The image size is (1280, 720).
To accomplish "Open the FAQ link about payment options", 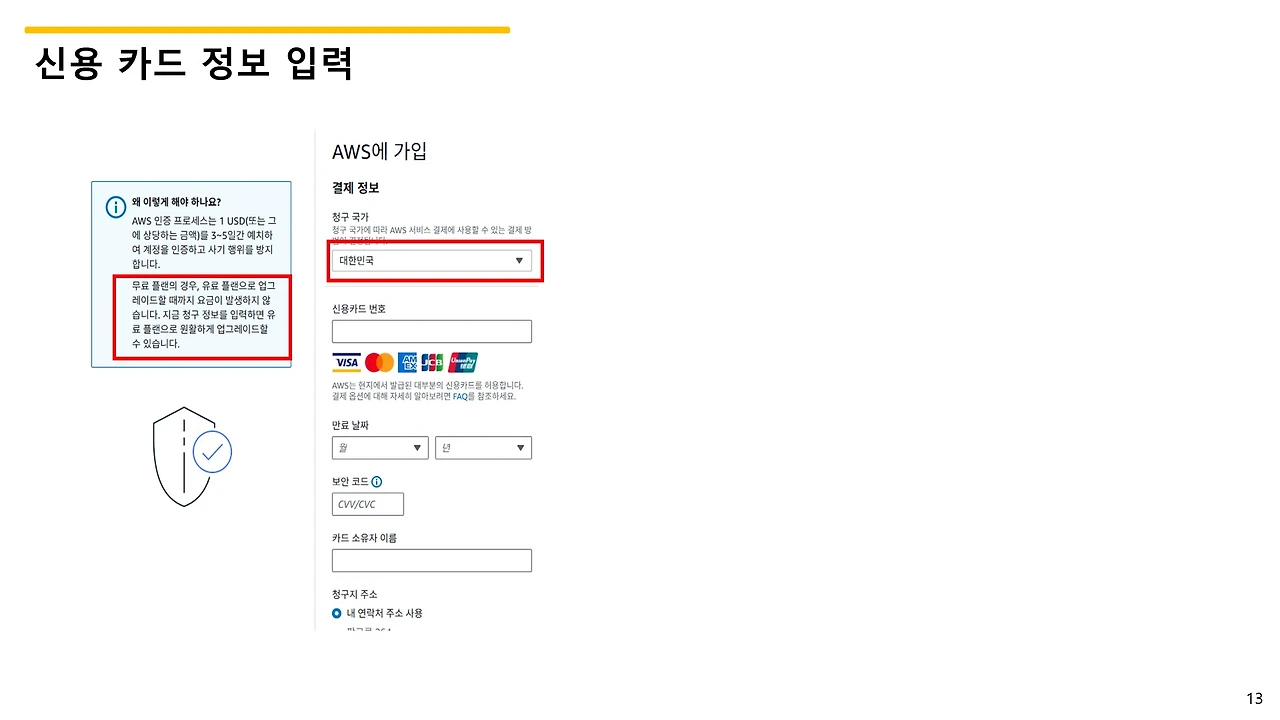I will click(460, 396).
